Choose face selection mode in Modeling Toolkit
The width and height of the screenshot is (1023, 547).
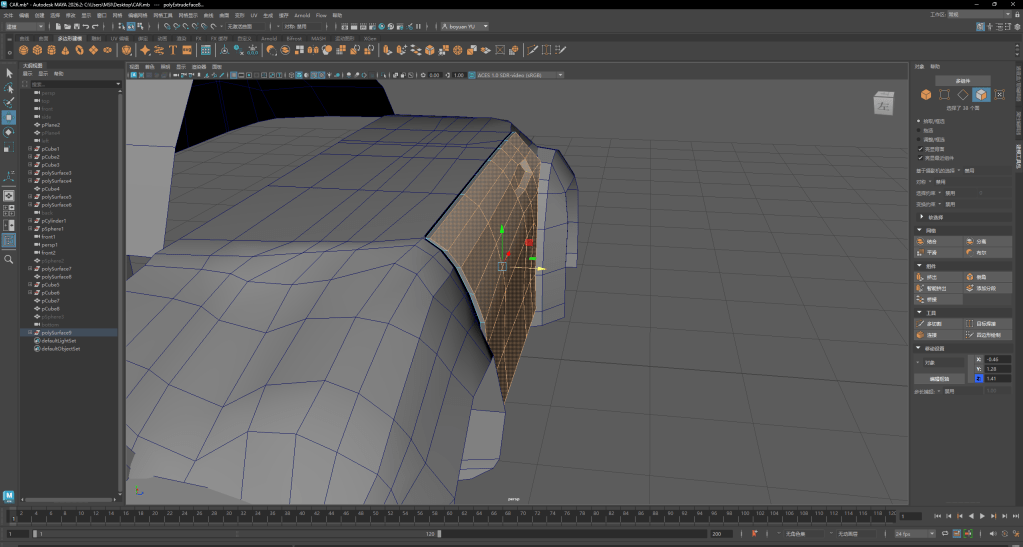[x=981, y=95]
